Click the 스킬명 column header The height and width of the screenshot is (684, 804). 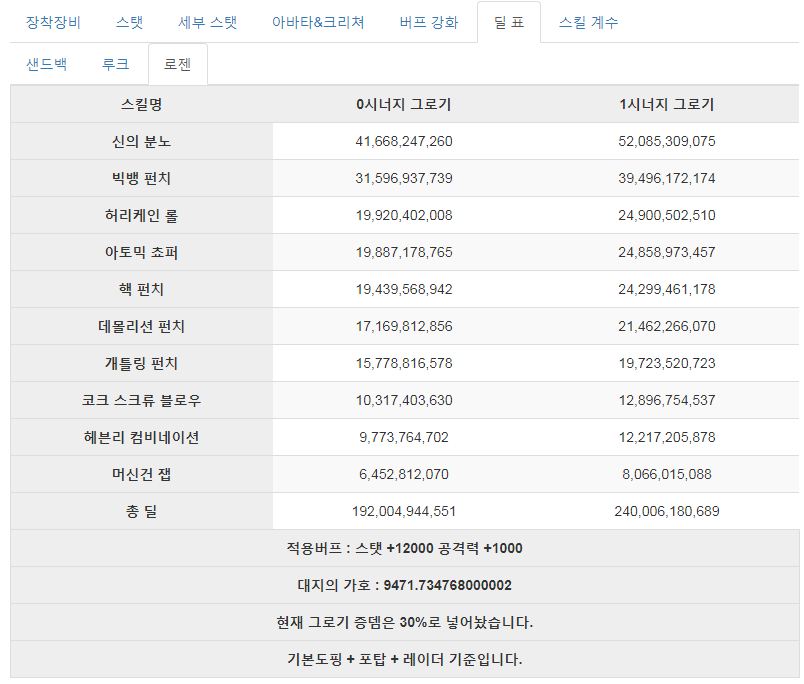click(x=142, y=104)
